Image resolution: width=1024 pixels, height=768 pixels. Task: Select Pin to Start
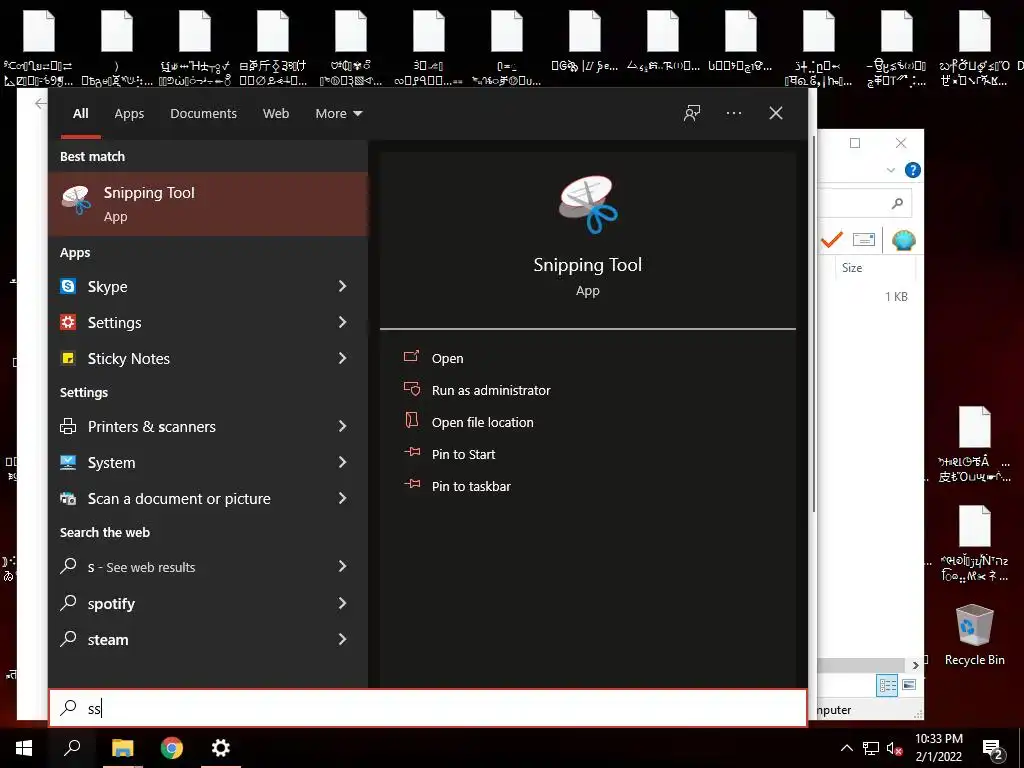click(x=463, y=455)
